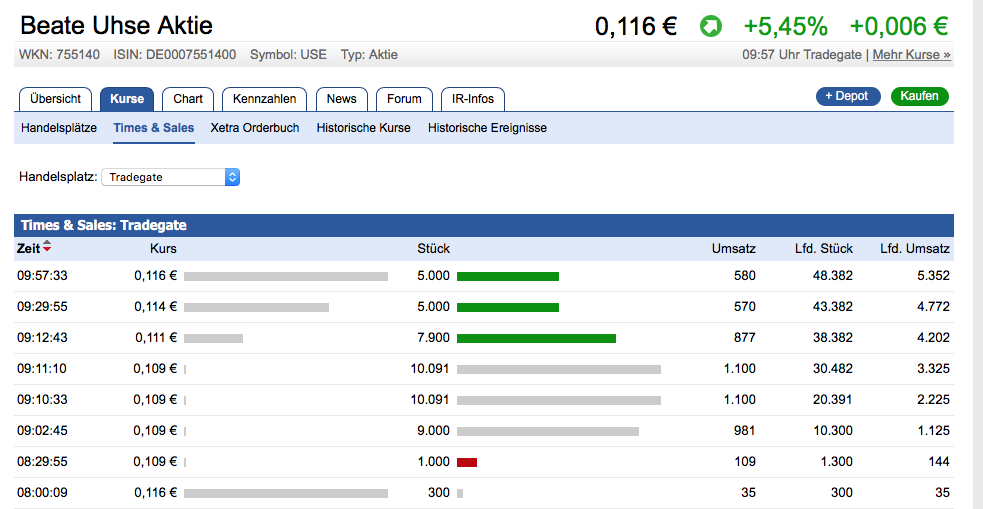Click the time 09:12:43
Image resolution: width=983 pixels, height=509 pixels.
tap(42, 338)
